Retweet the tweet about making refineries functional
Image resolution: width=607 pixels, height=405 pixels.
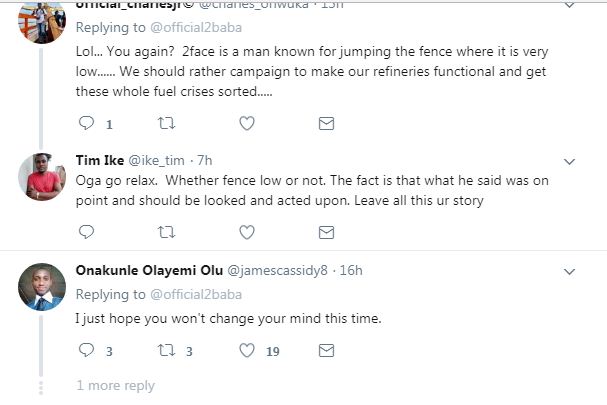click(166, 124)
